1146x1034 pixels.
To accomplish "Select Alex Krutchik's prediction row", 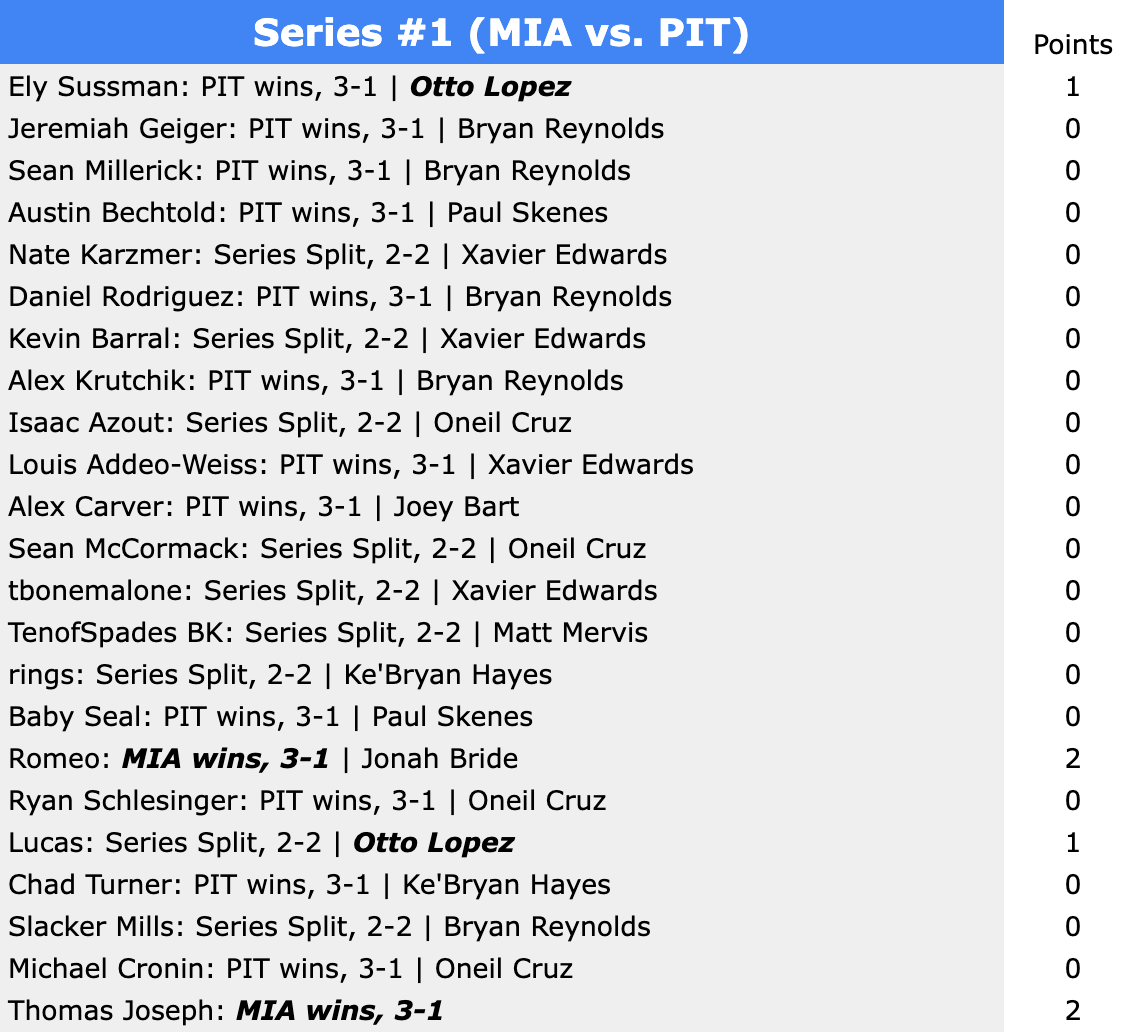I will click(x=316, y=381).
